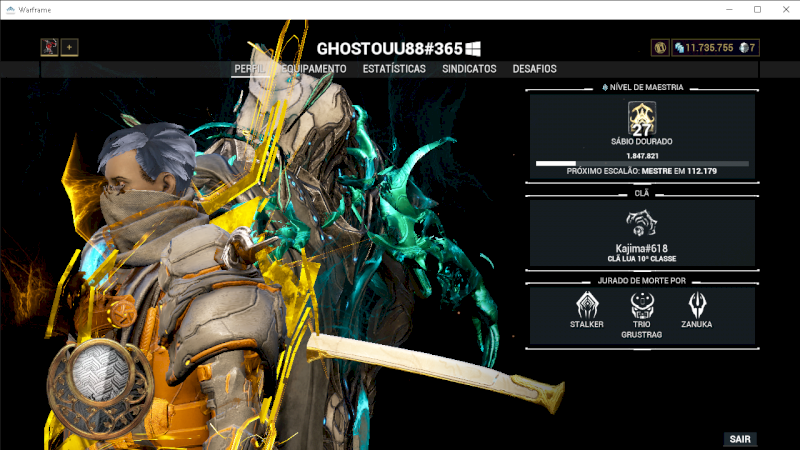View the DESAFIOS tab
The image size is (800, 450).
[534, 69]
